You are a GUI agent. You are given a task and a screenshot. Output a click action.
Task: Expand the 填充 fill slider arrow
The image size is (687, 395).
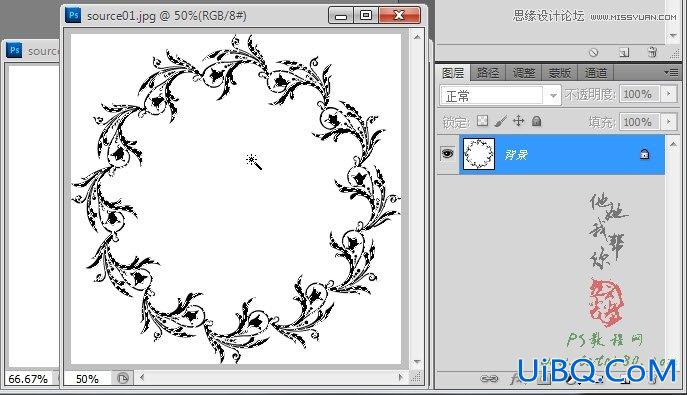(x=669, y=122)
